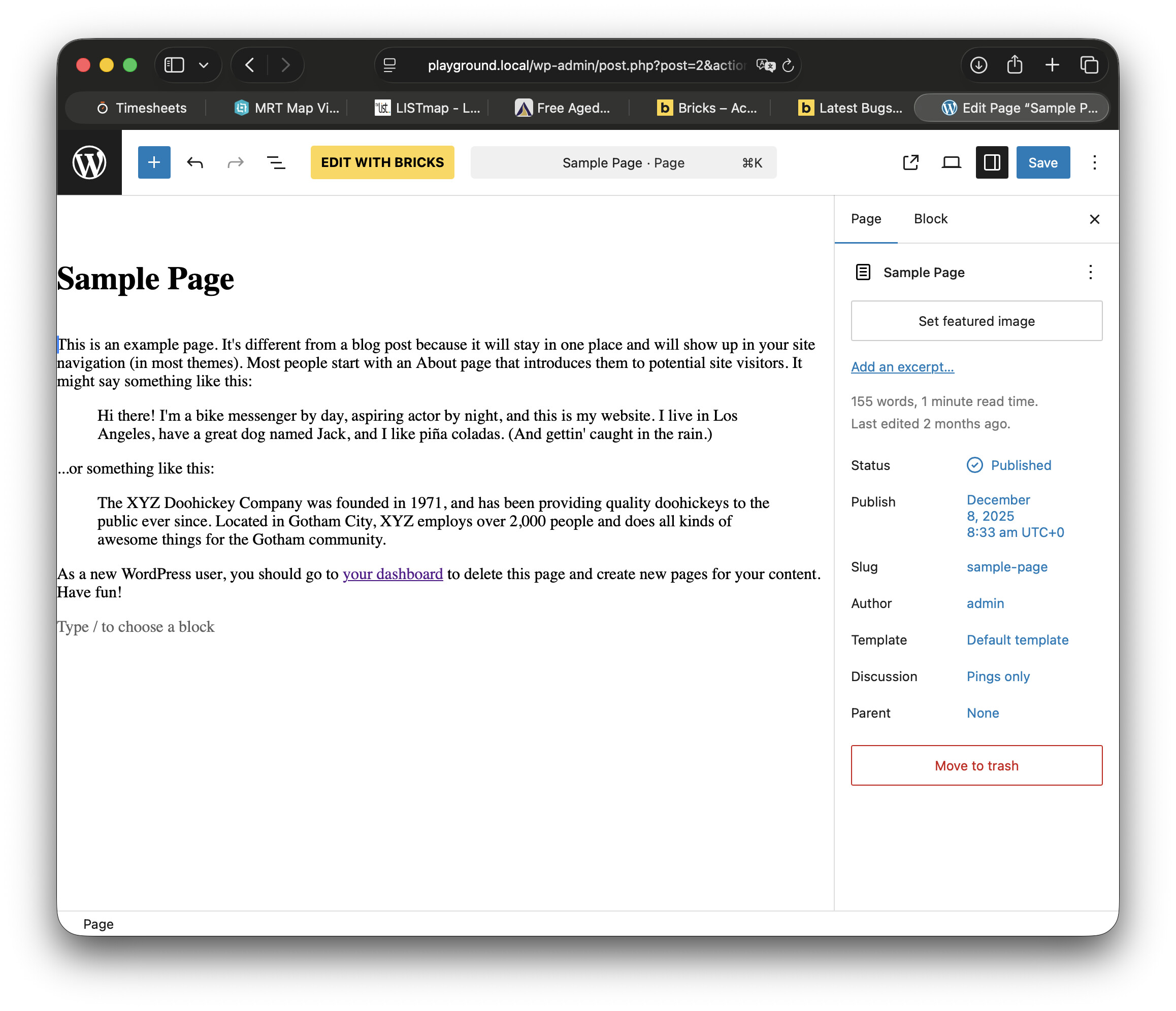Expand the Sample Page actions menu

(x=1090, y=273)
